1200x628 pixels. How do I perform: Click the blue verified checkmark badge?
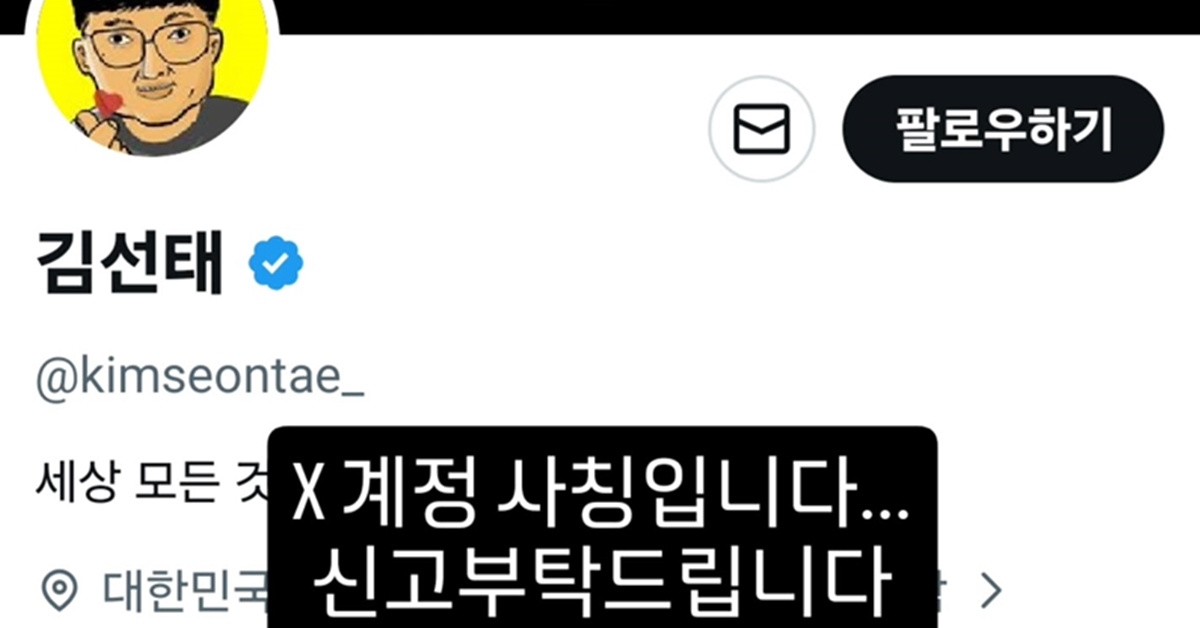(276, 263)
